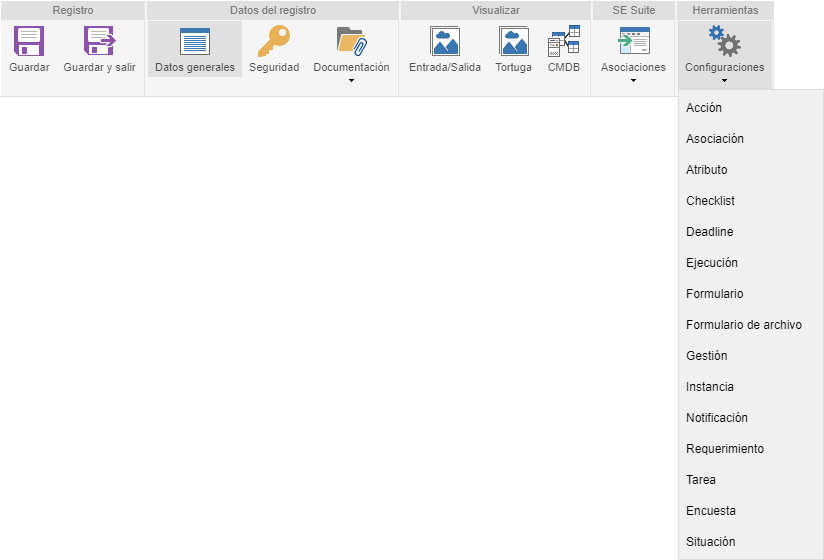Click the SE Suite group header
The height and width of the screenshot is (560, 824).
click(x=634, y=10)
